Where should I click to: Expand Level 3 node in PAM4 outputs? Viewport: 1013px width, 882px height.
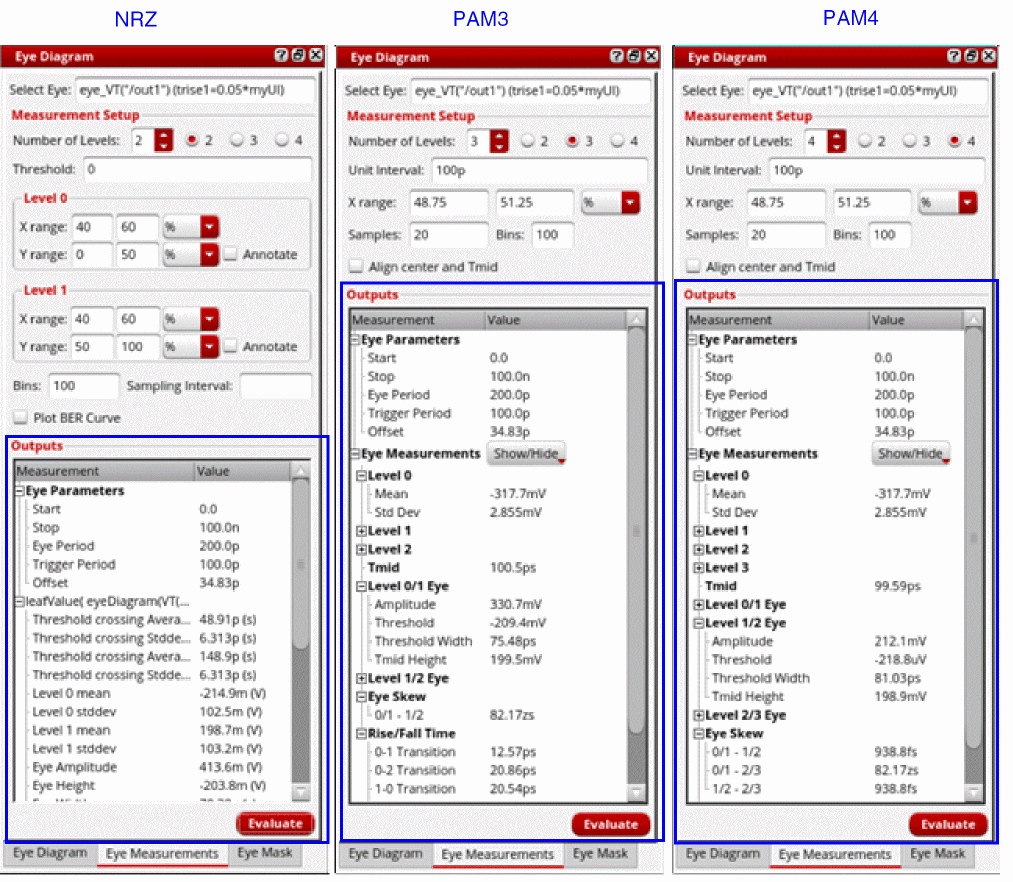698,568
